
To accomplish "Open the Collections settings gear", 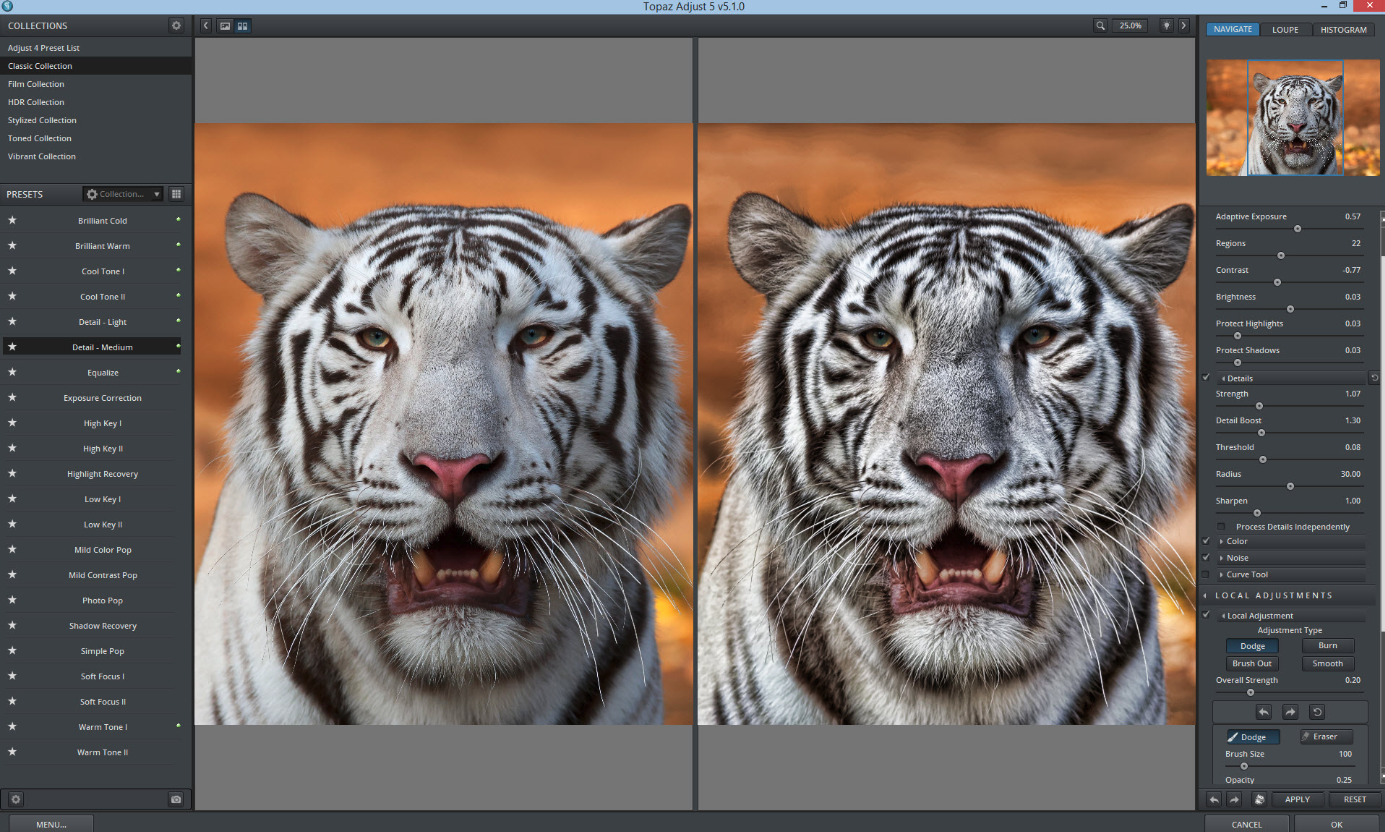I will coord(177,25).
